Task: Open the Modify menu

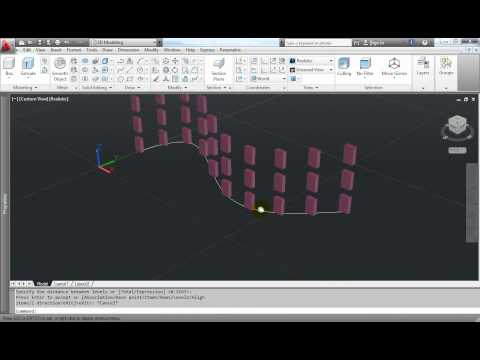Action: 151,50
